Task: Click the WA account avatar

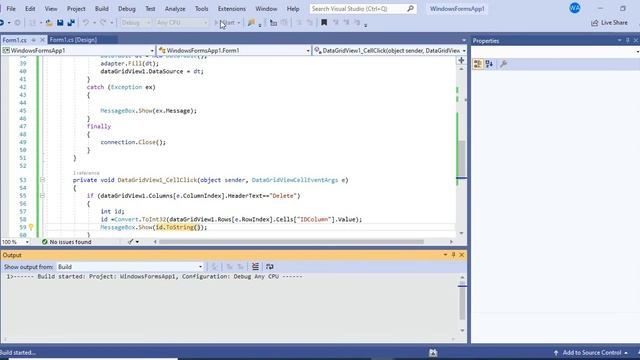Action: tap(575, 8)
